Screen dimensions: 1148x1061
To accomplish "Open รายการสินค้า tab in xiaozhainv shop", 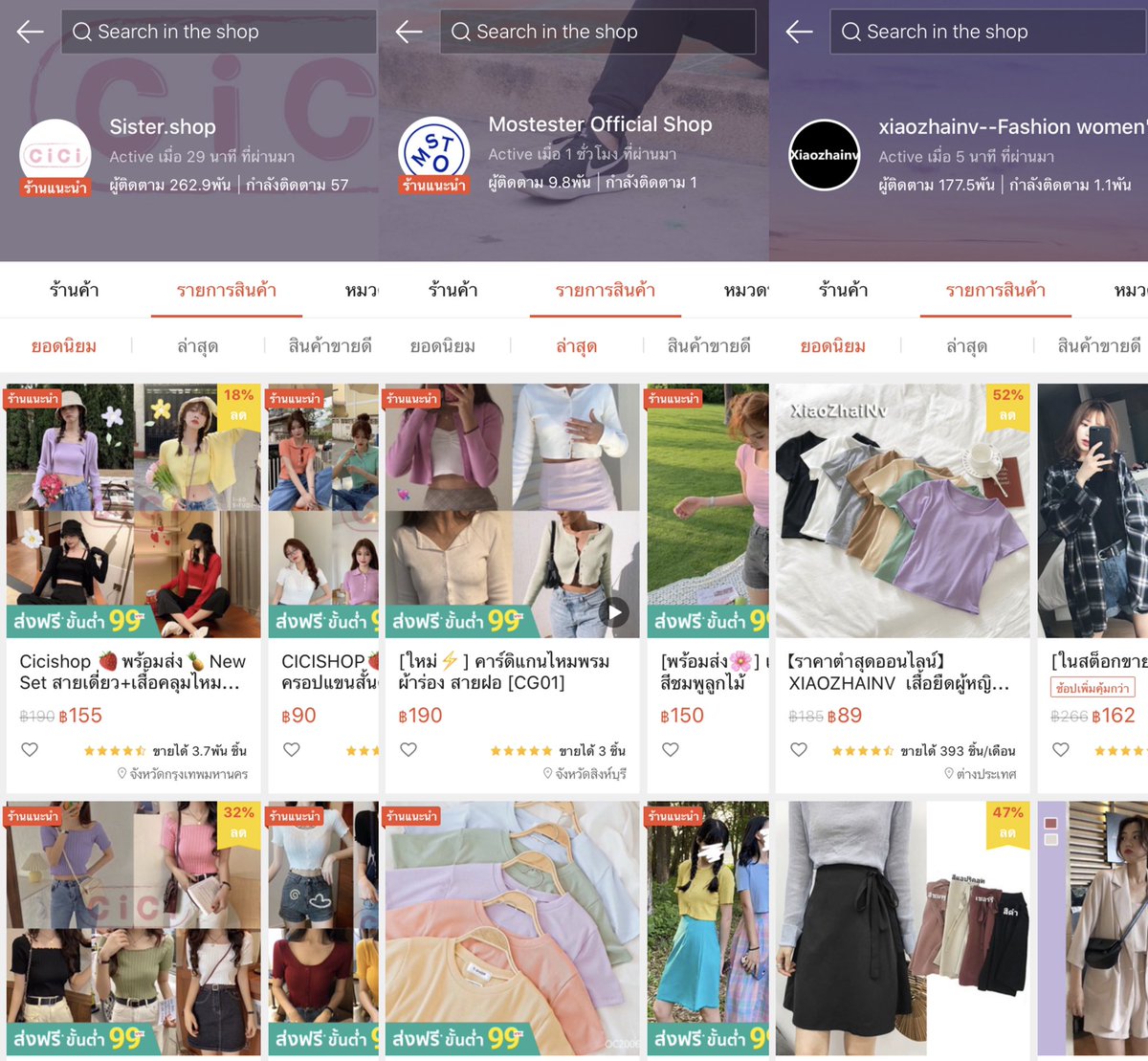I will tap(996, 290).
